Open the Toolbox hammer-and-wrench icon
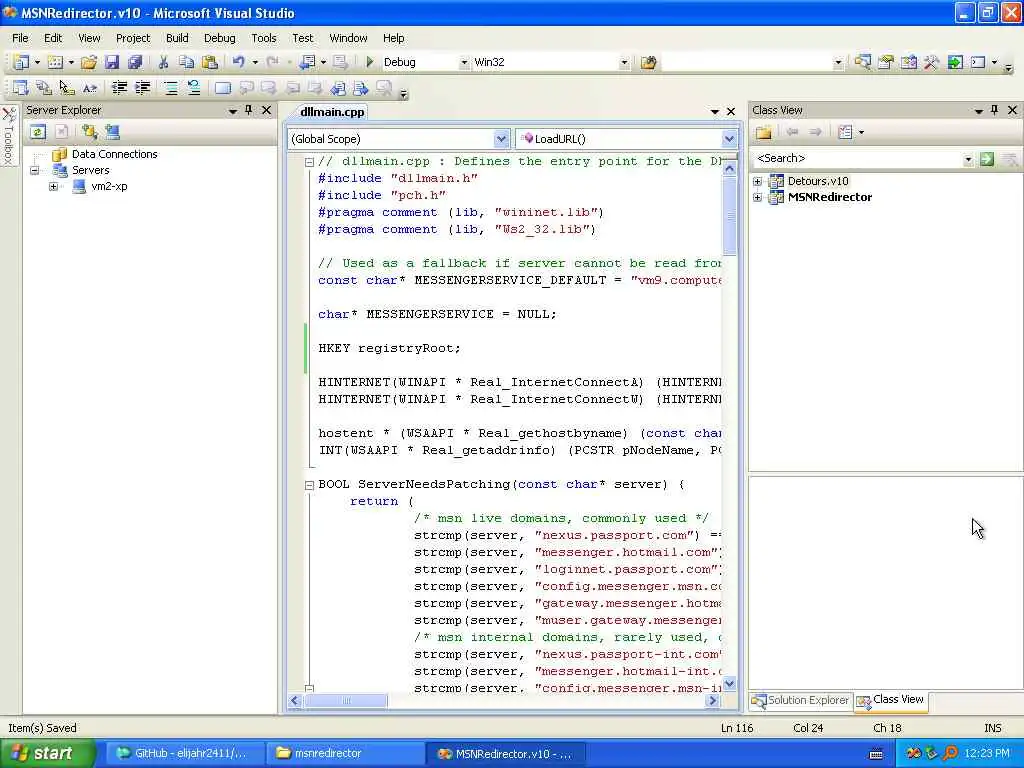The image size is (1024, 768). click(x=931, y=62)
